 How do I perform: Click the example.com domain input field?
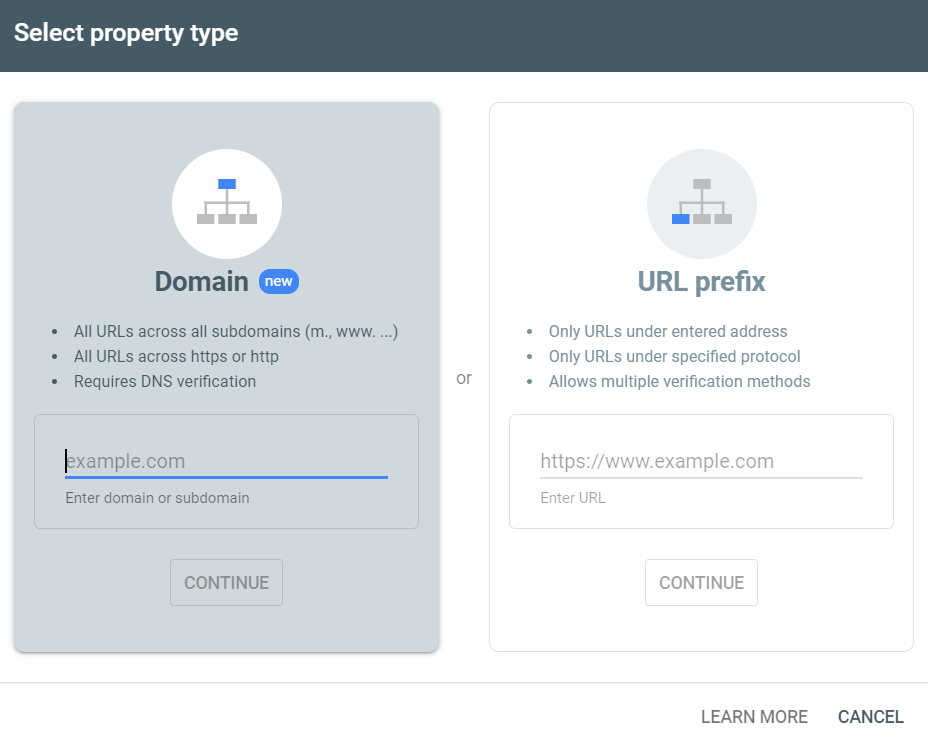coord(225,461)
